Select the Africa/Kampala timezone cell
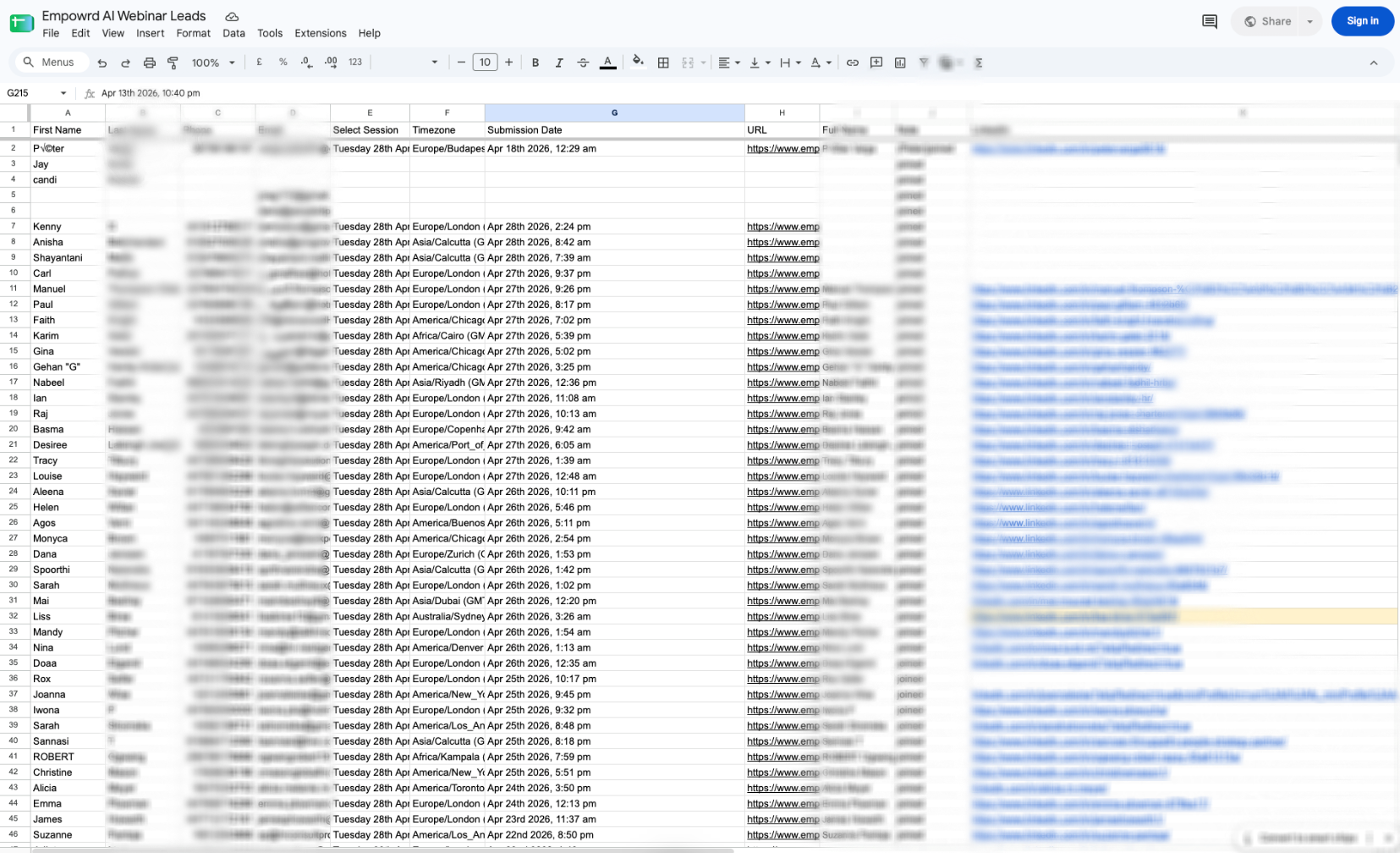Viewport: 1400px width, 853px height. click(x=447, y=757)
